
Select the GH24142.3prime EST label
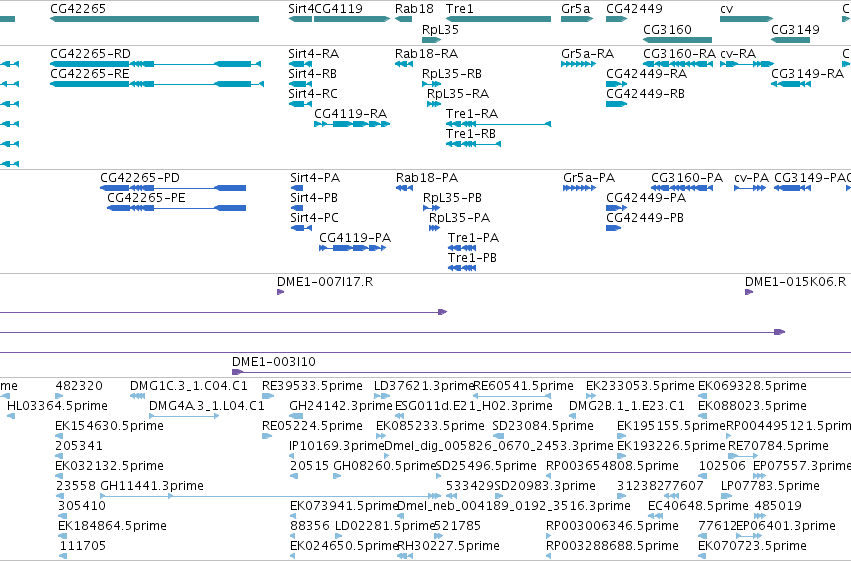tap(340, 406)
